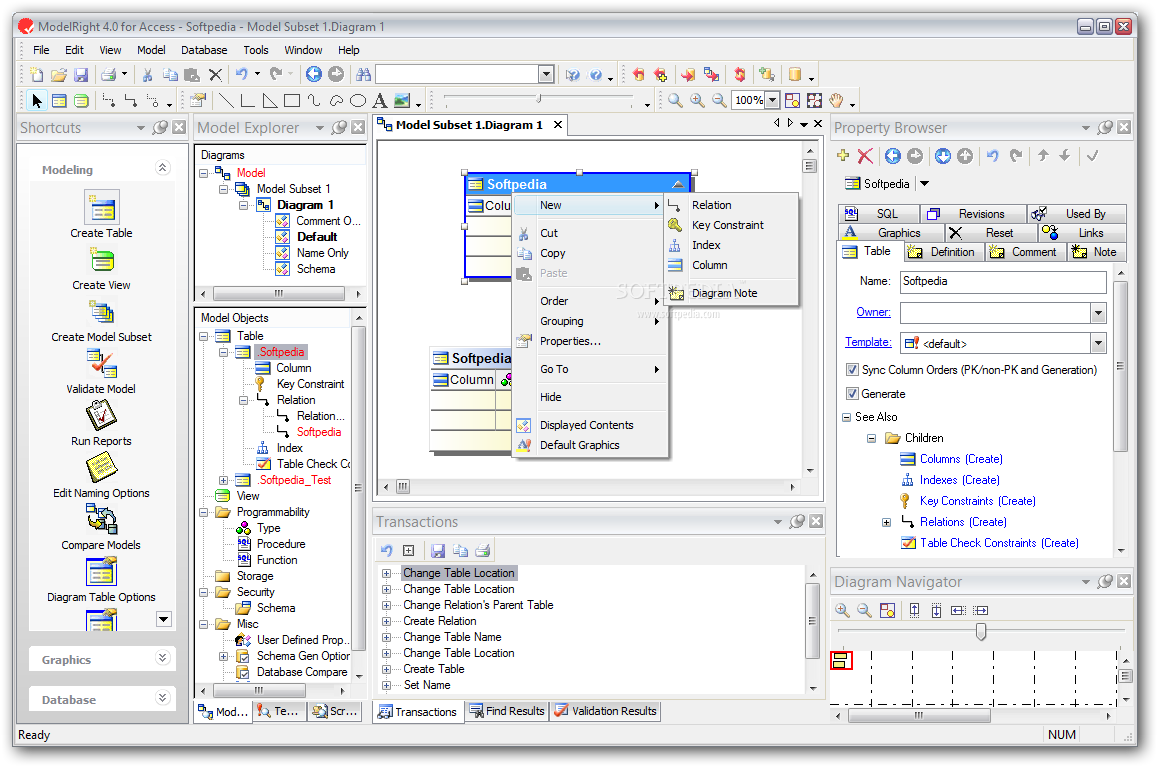Screen dimensions: 1158x767
Task: Click the Name input field
Action: [1003, 282]
